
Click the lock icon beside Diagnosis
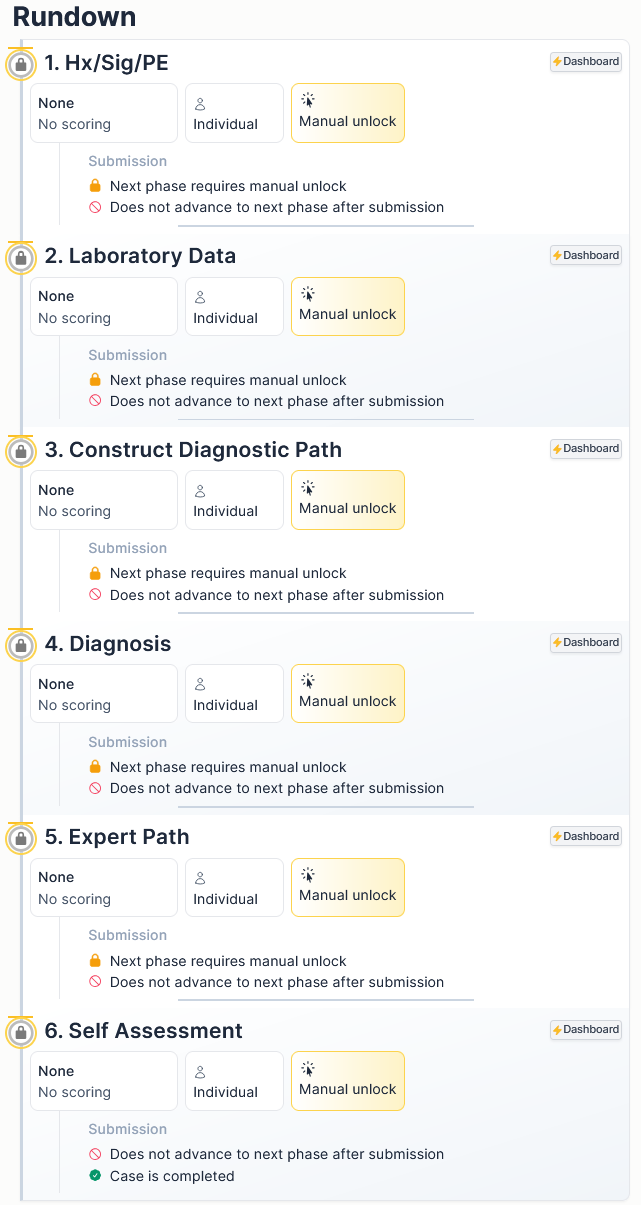(x=21, y=646)
